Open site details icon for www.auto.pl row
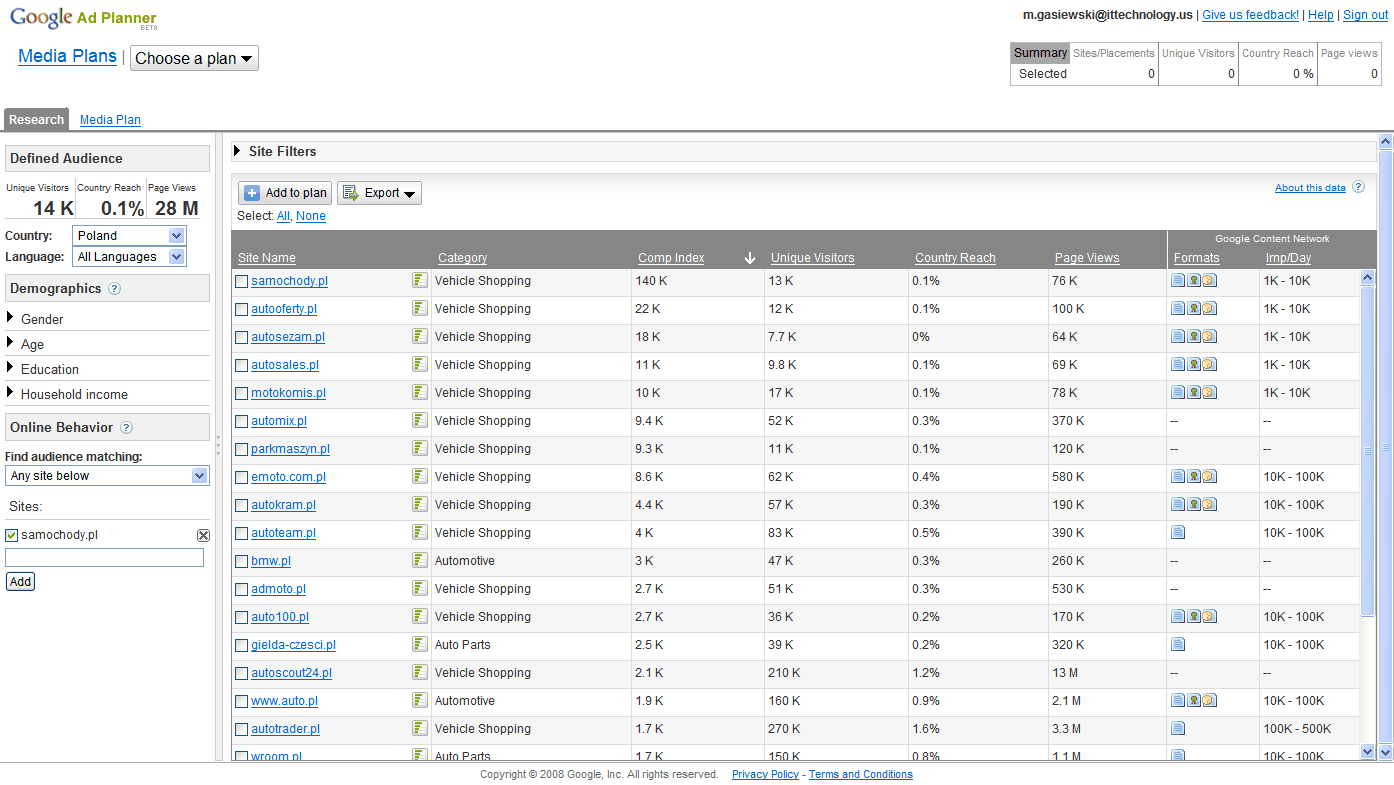Image resolution: width=1394 pixels, height=785 pixels. click(x=420, y=700)
